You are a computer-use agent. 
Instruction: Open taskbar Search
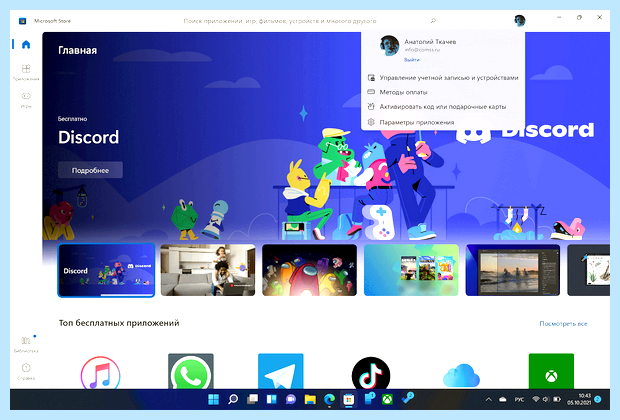(x=233, y=399)
